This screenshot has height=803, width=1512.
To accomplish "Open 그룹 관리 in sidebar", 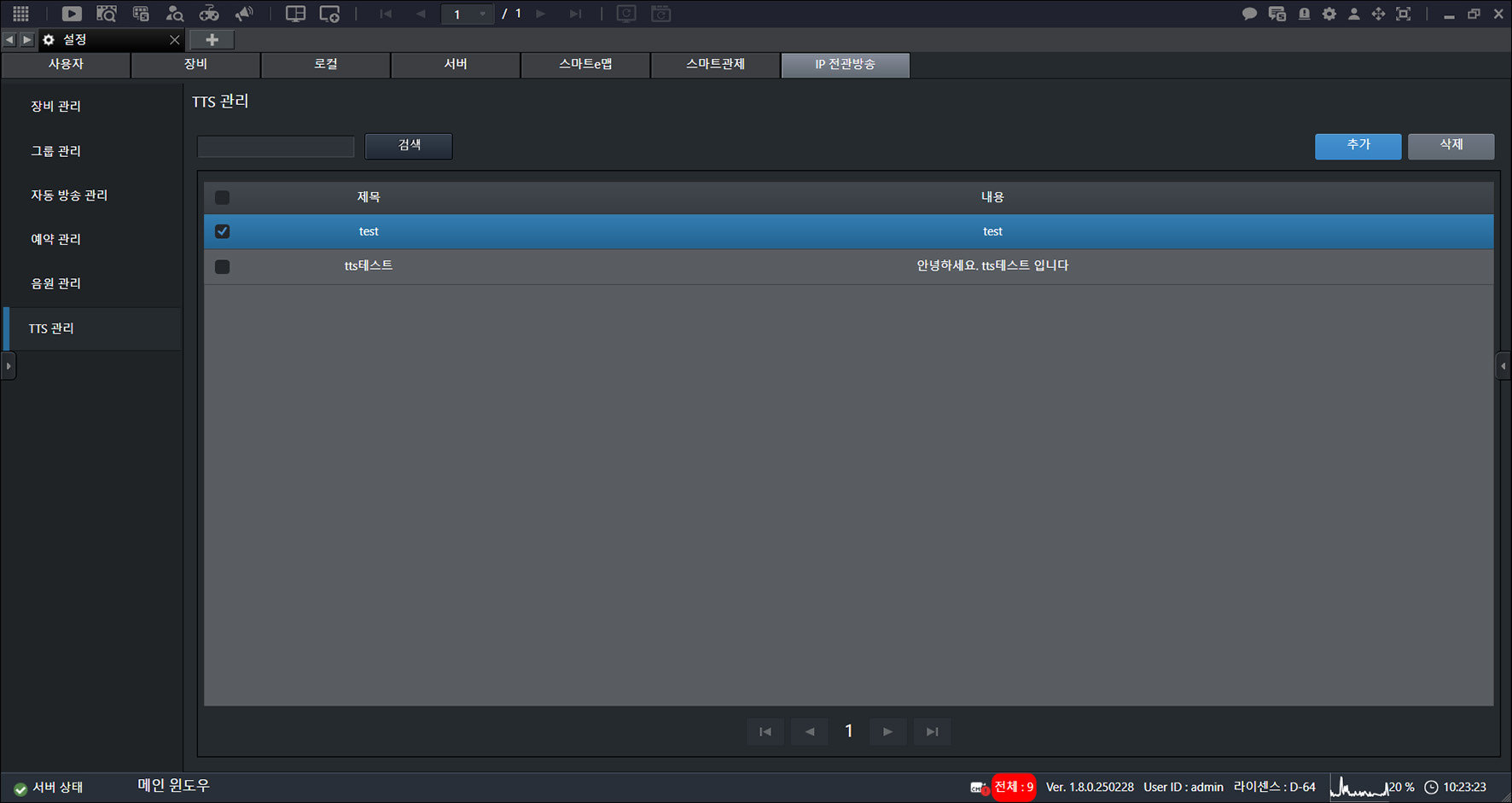I will [55, 151].
